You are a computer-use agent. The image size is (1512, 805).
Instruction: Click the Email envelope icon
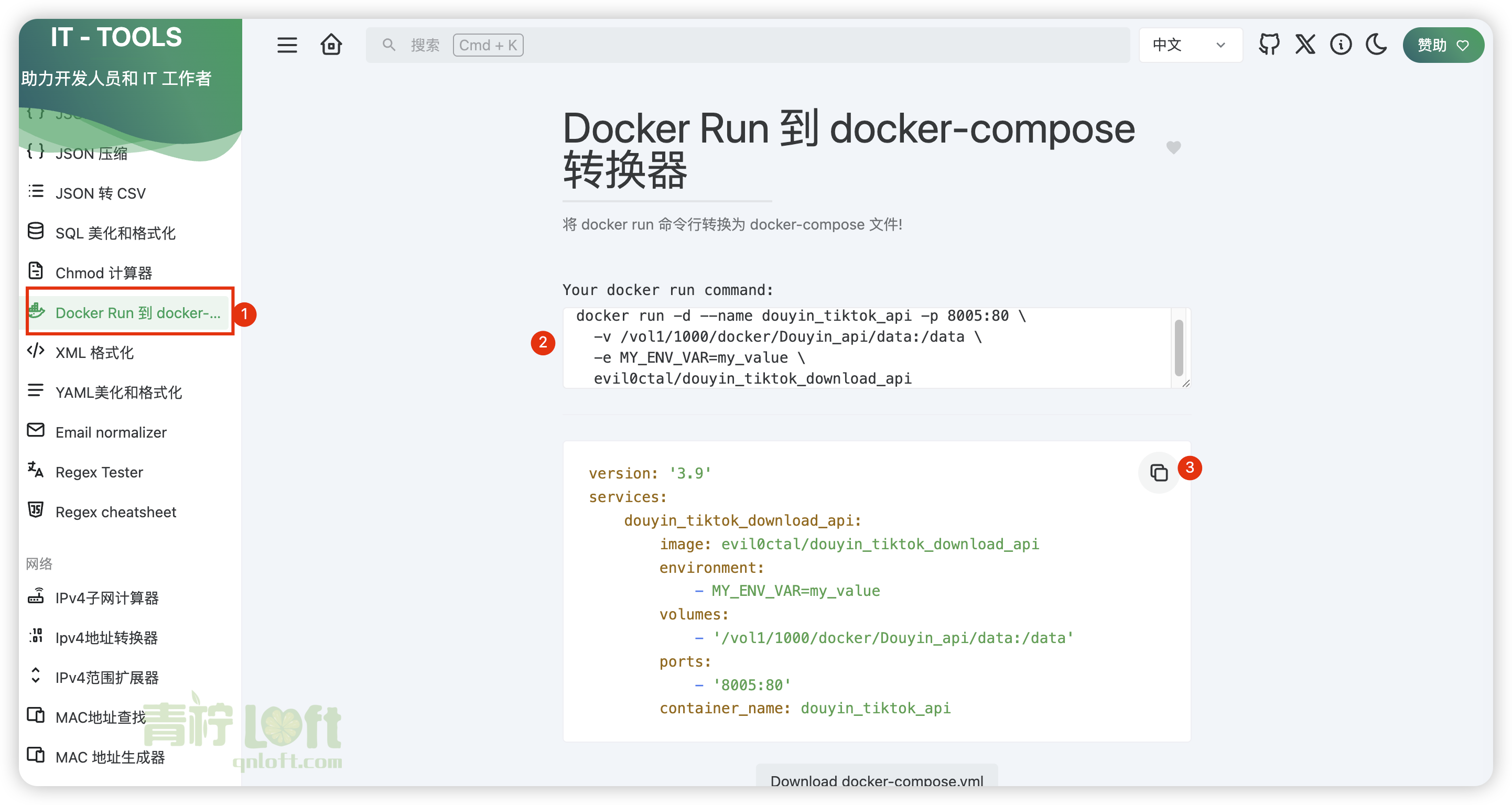[x=36, y=431]
